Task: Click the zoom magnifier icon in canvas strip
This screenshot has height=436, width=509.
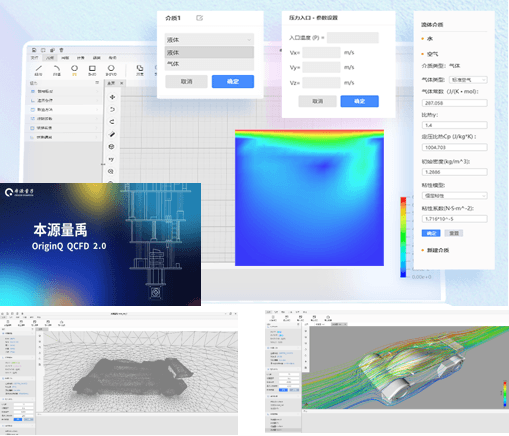Action: [111, 171]
